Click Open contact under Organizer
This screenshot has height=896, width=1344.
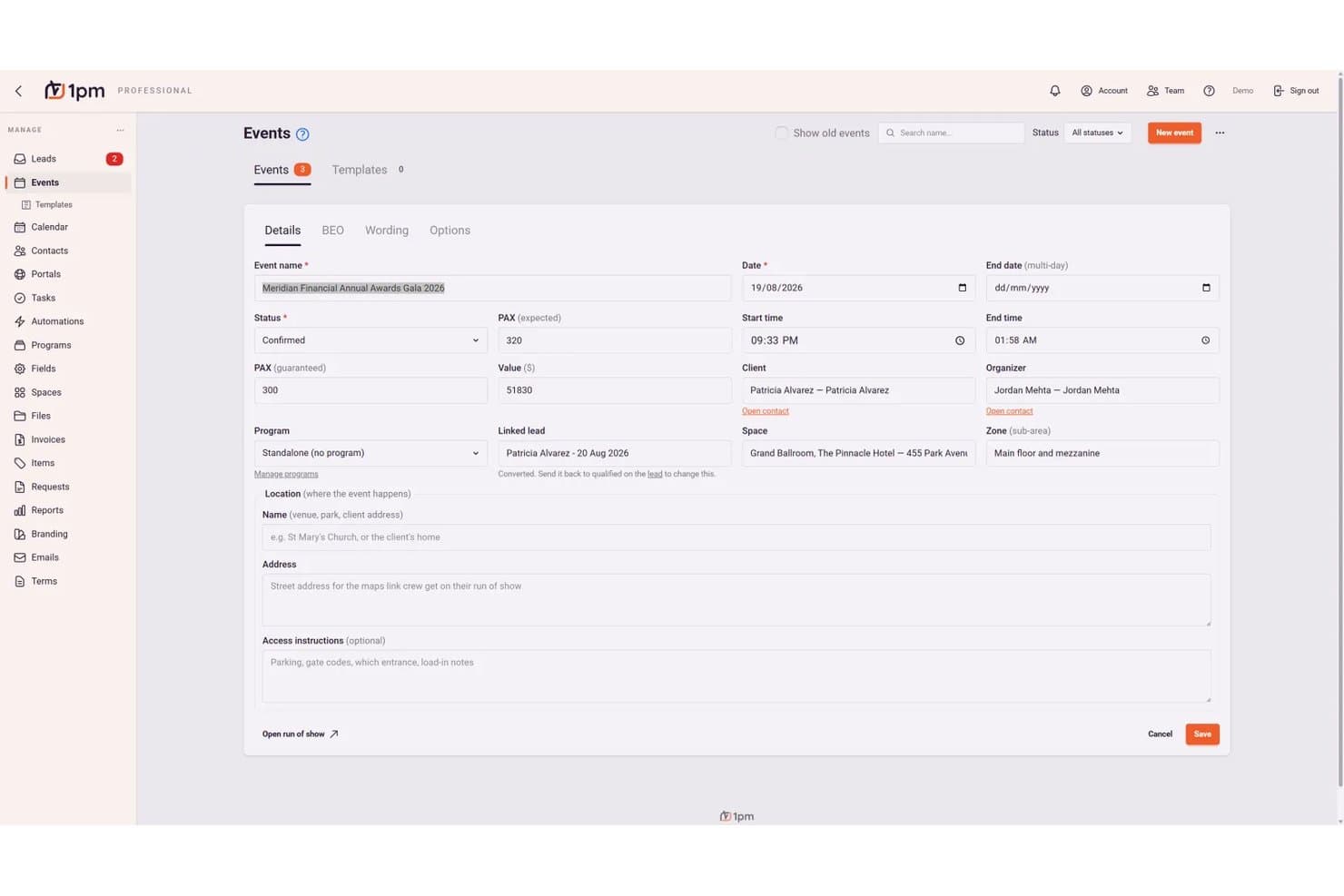tap(1009, 411)
